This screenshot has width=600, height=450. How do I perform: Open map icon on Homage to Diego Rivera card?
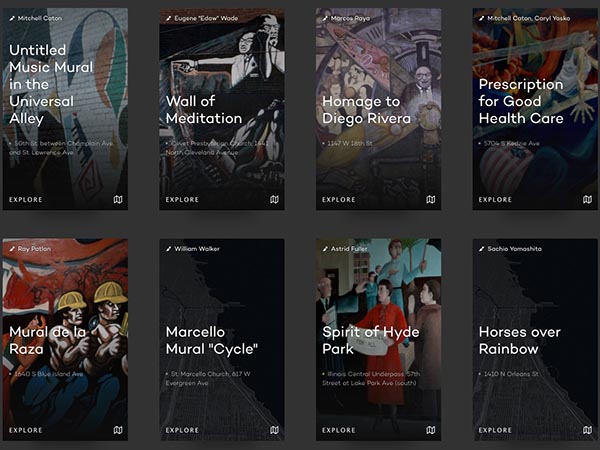point(431,199)
